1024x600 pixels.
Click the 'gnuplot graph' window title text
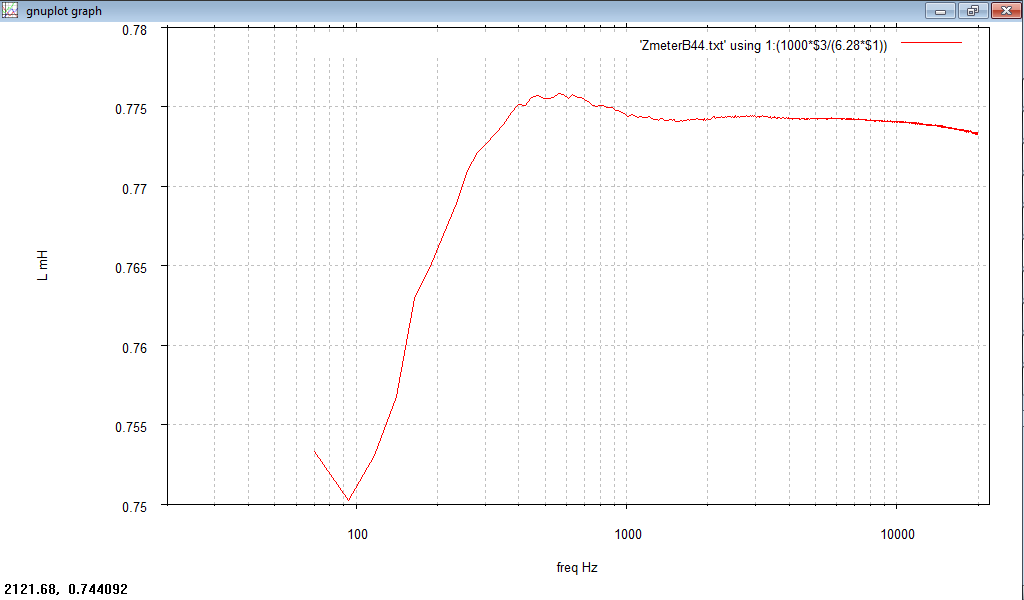tap(64, 11)
